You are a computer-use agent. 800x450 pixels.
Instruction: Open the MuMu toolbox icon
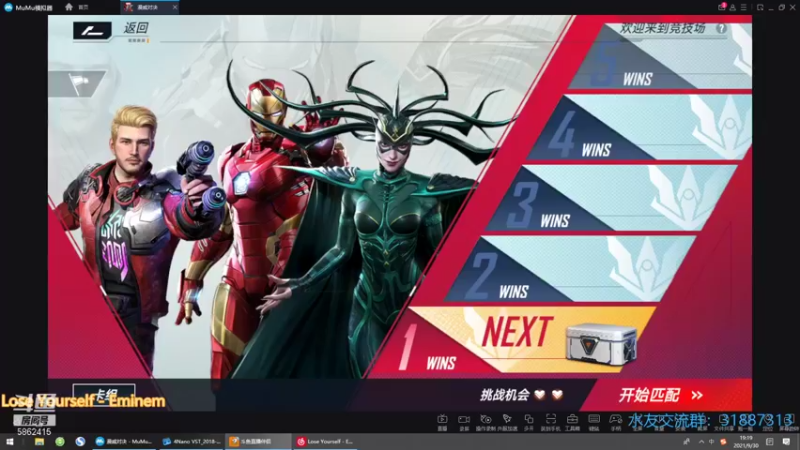(x=572, y=422)
